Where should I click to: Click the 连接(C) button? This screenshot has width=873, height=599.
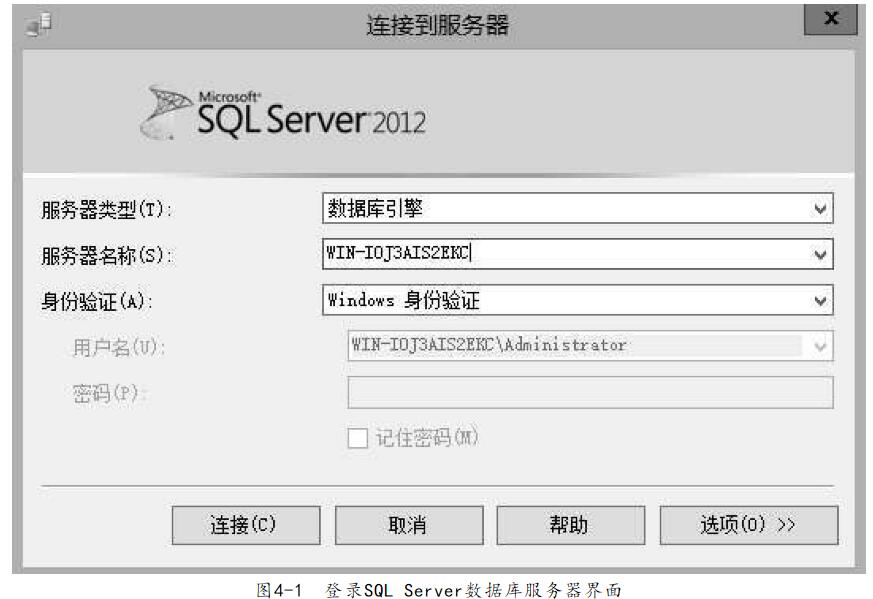click(246, 525)
